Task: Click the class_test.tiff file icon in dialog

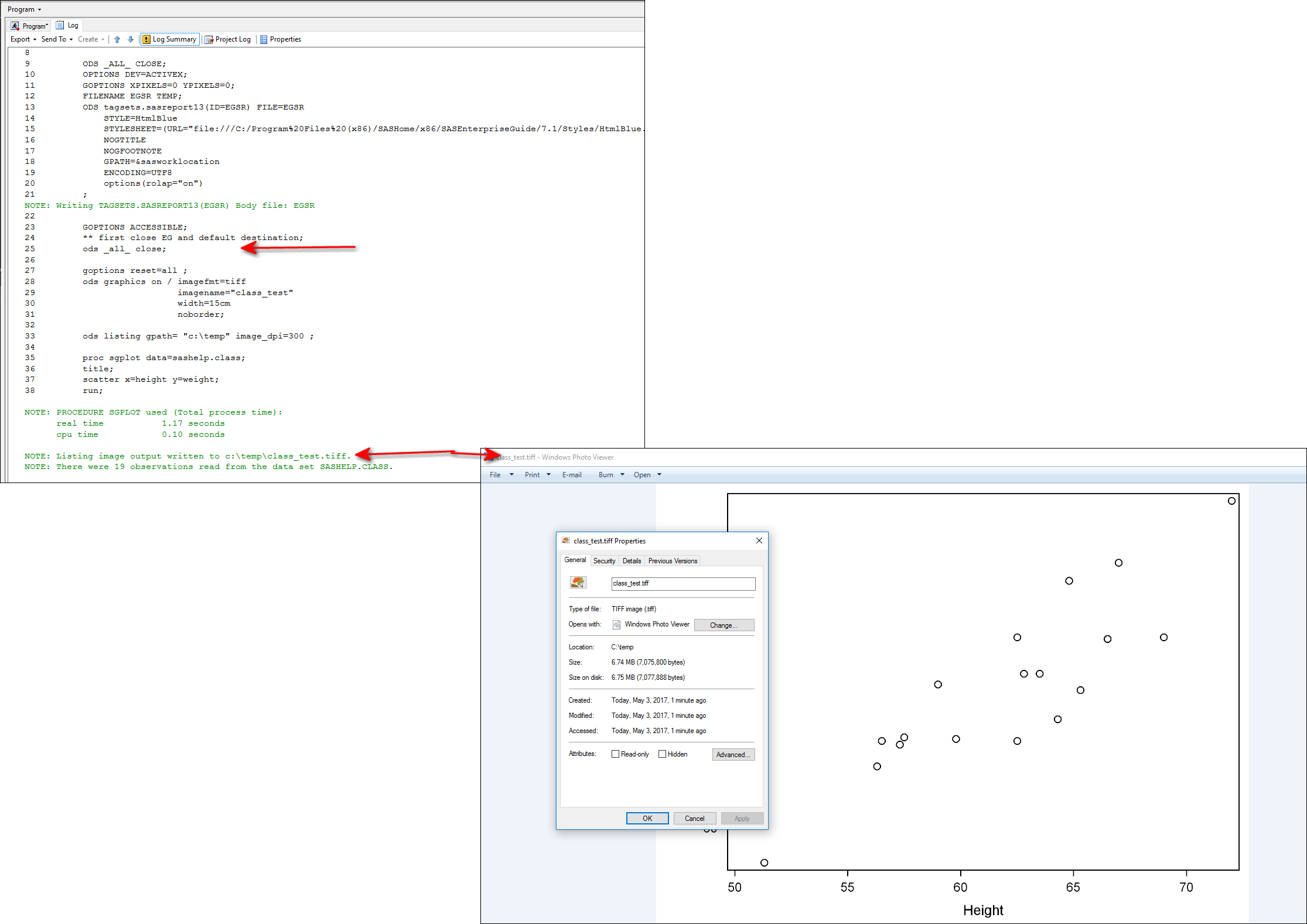Action: (578, 583)
